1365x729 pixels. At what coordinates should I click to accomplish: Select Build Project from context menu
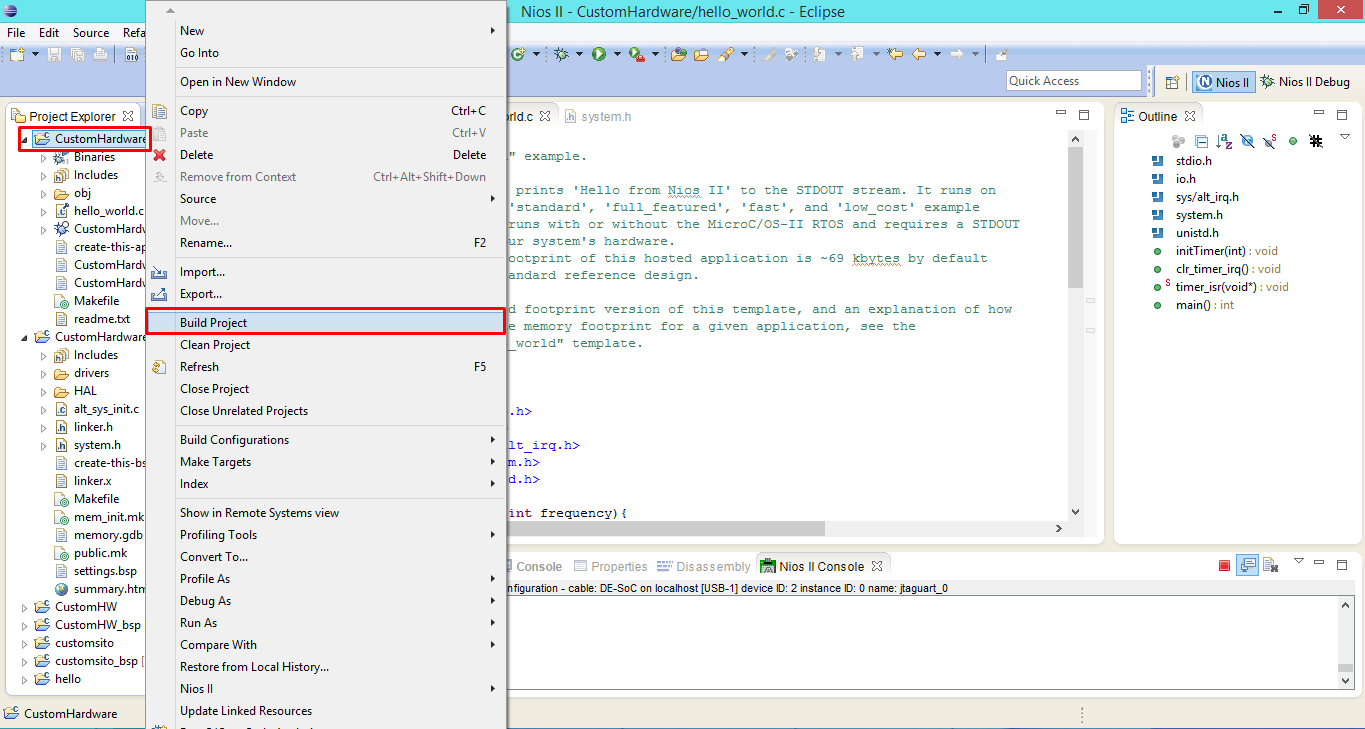point(326,323)
